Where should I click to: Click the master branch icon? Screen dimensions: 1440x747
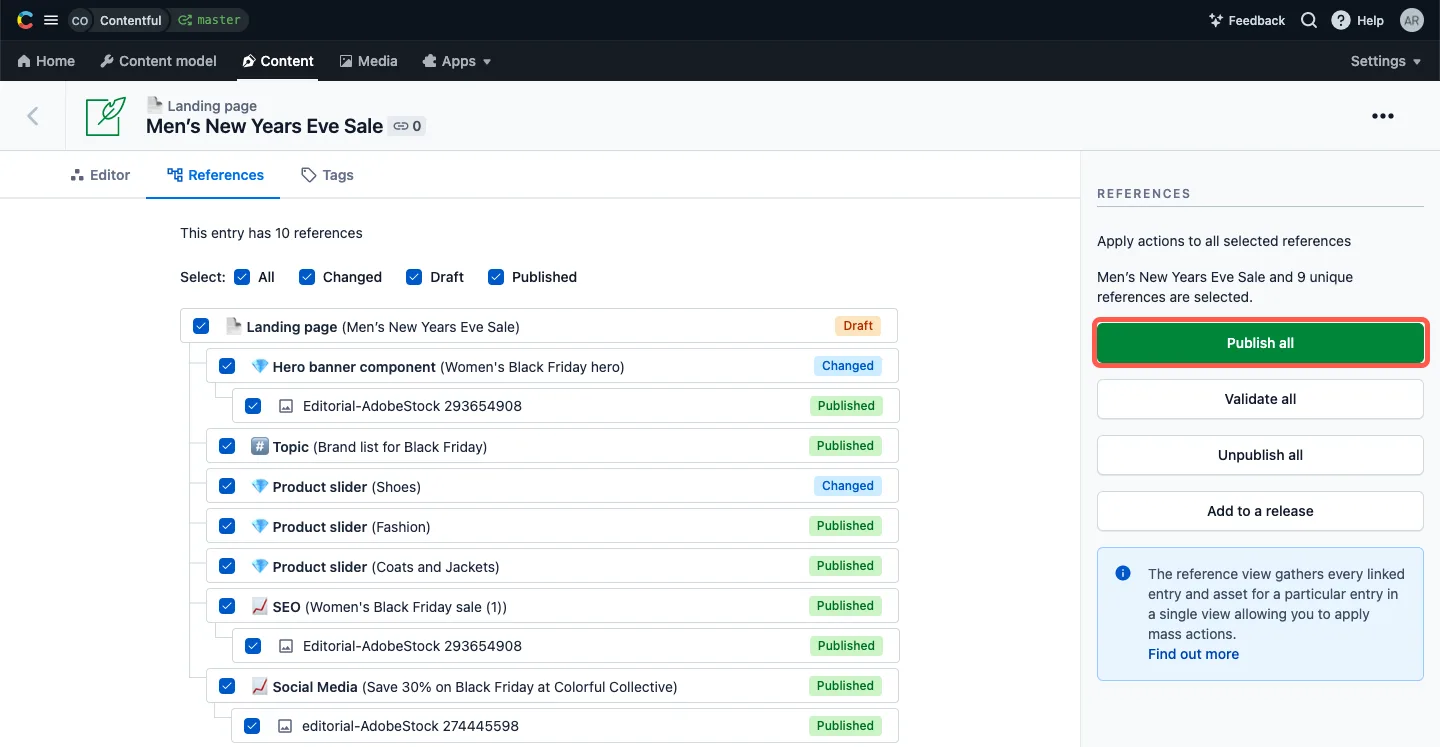(185, 20)
